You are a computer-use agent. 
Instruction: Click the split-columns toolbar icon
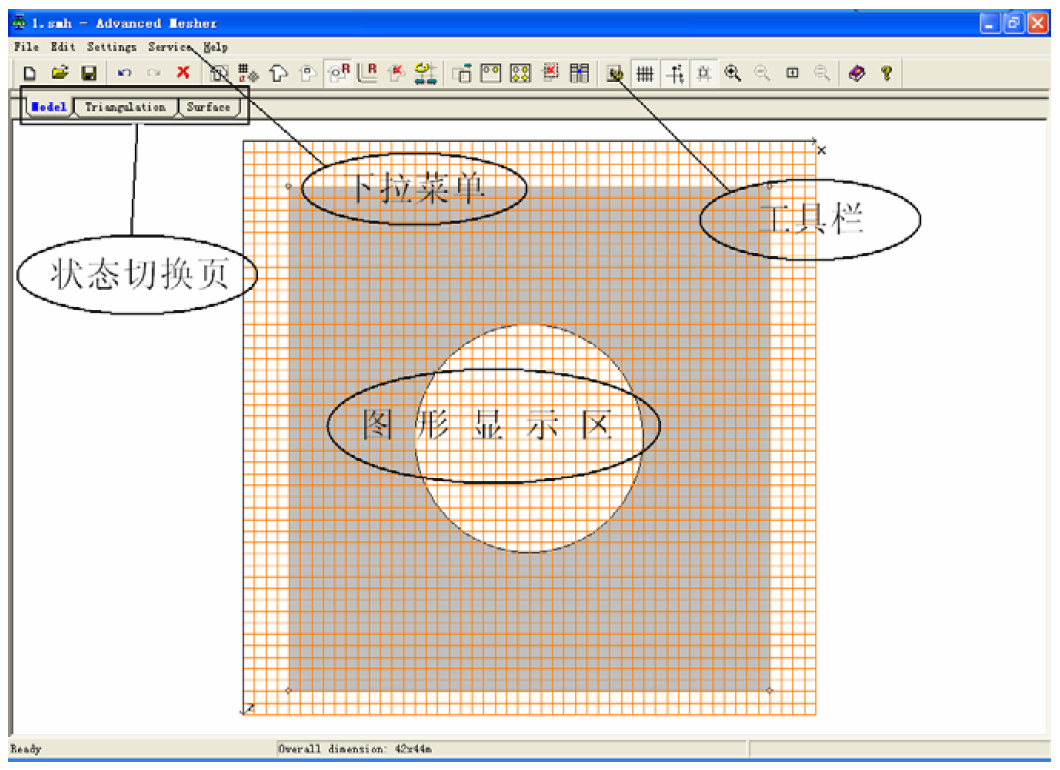[x=579, y=73]
